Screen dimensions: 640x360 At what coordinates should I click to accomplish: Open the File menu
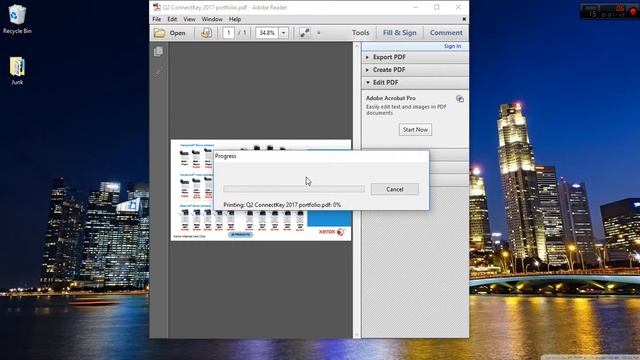157,19
